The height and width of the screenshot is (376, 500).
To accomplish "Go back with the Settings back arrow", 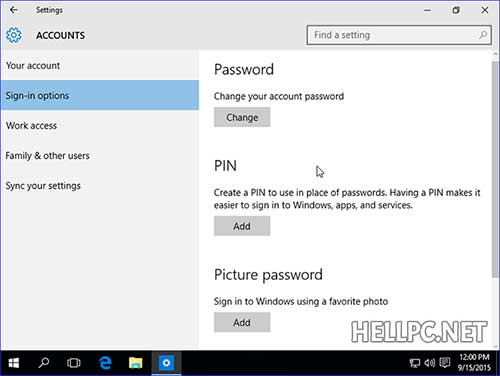I will (14, 10).
